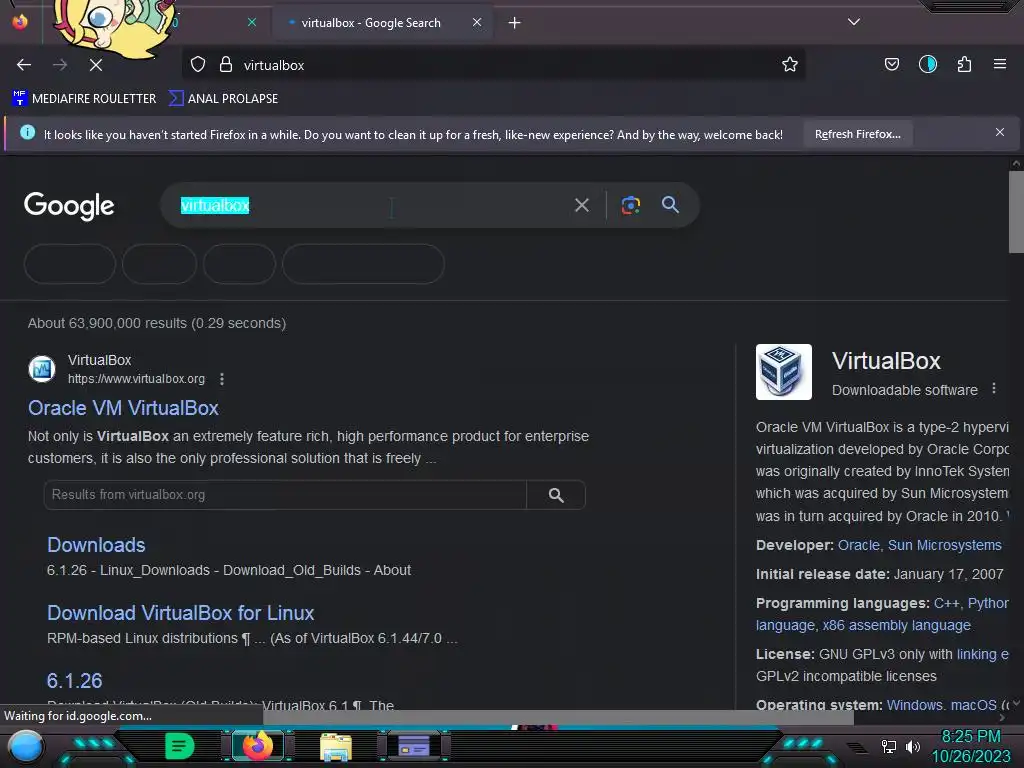Close the virtualbox Google Search tab
This screenshot has width=1024, height=768.
[477, 22]
